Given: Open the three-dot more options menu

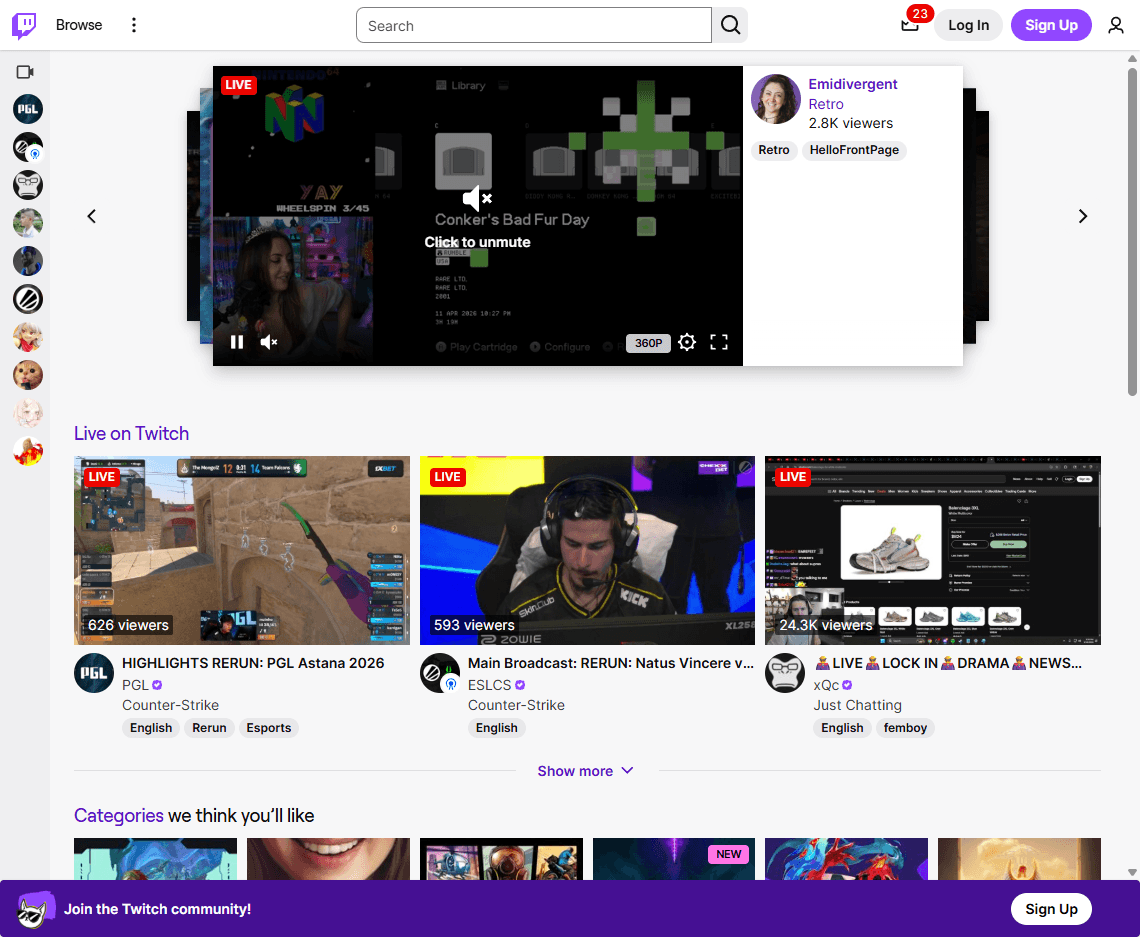Looking at the screenshot, I should pyautogui.click(x=133, y=25).
